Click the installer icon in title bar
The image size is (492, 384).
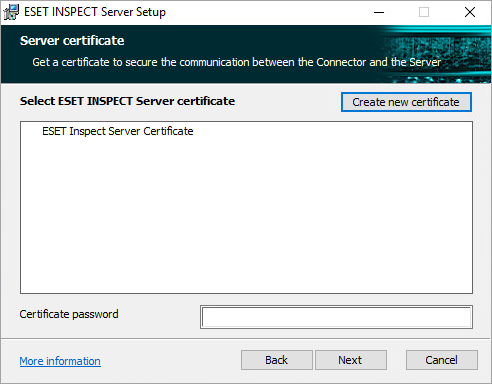(x=11, y=12)
